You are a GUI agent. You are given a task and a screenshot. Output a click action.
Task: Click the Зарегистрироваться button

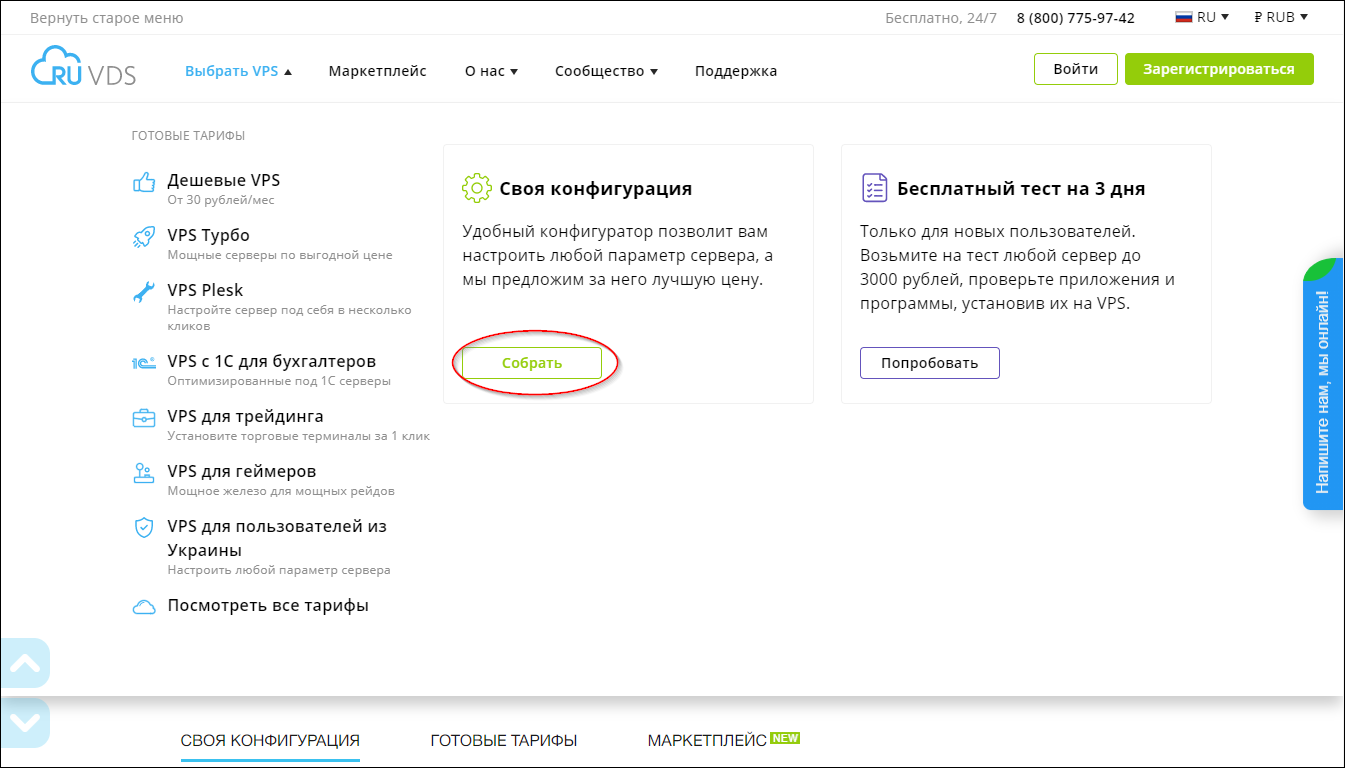click(x=1219, y=69)
